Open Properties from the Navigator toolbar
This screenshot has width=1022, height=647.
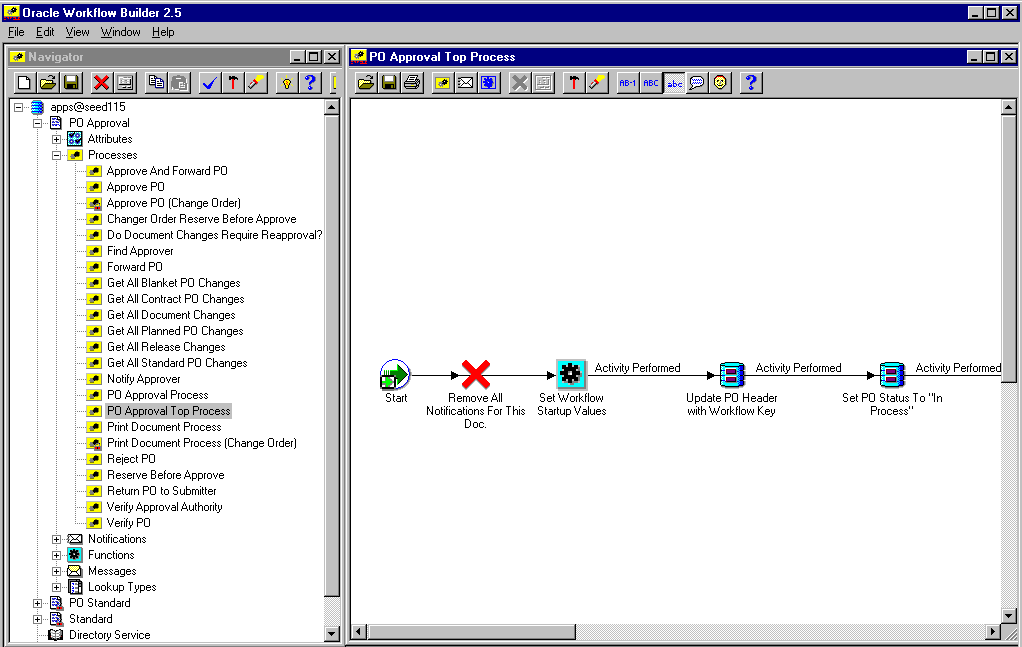[125, 83]
